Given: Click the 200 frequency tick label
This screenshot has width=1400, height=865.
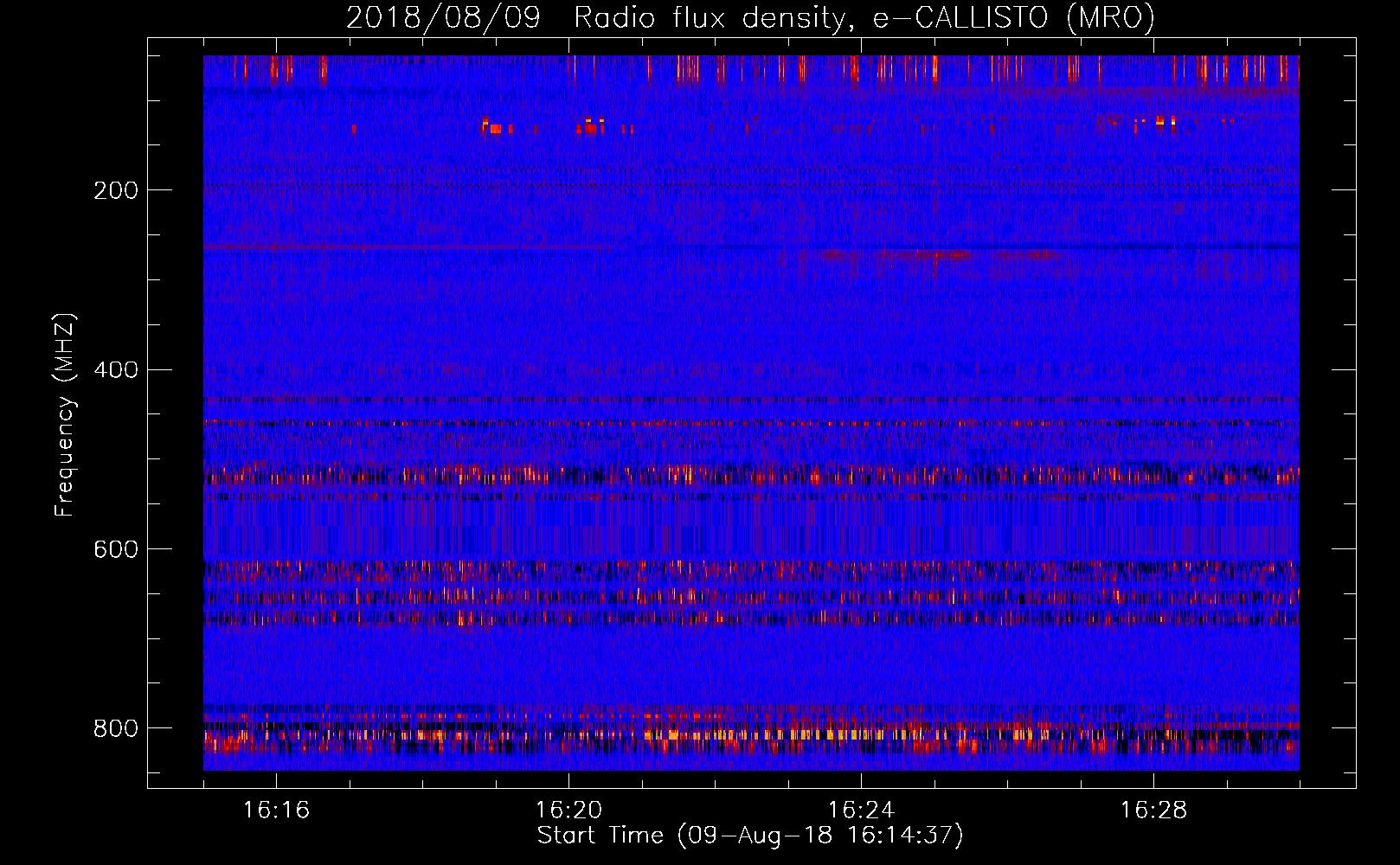Looking at the screenshot, I should point(116,190).
